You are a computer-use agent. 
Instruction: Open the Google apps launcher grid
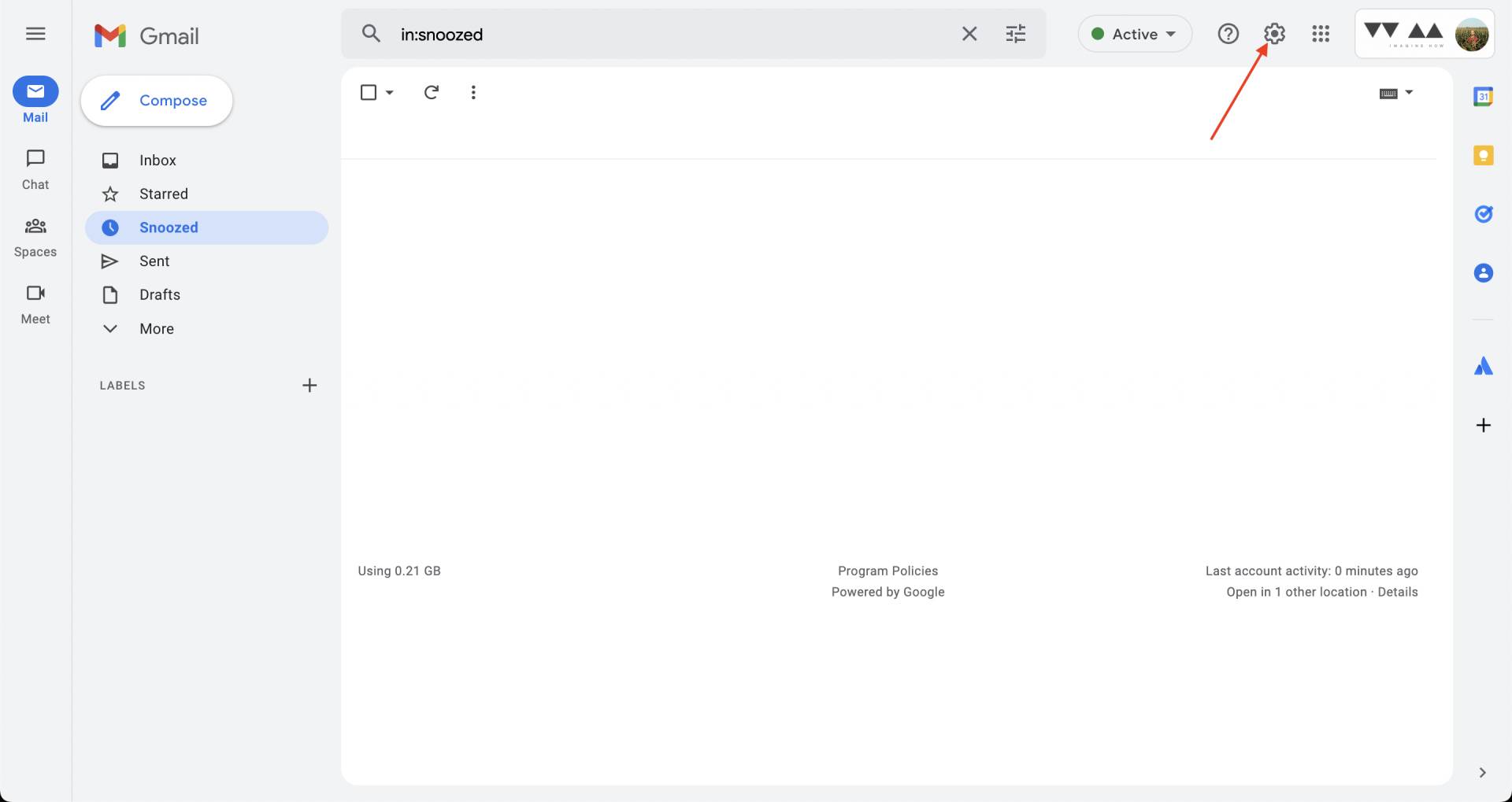[x=1321, y=34]
